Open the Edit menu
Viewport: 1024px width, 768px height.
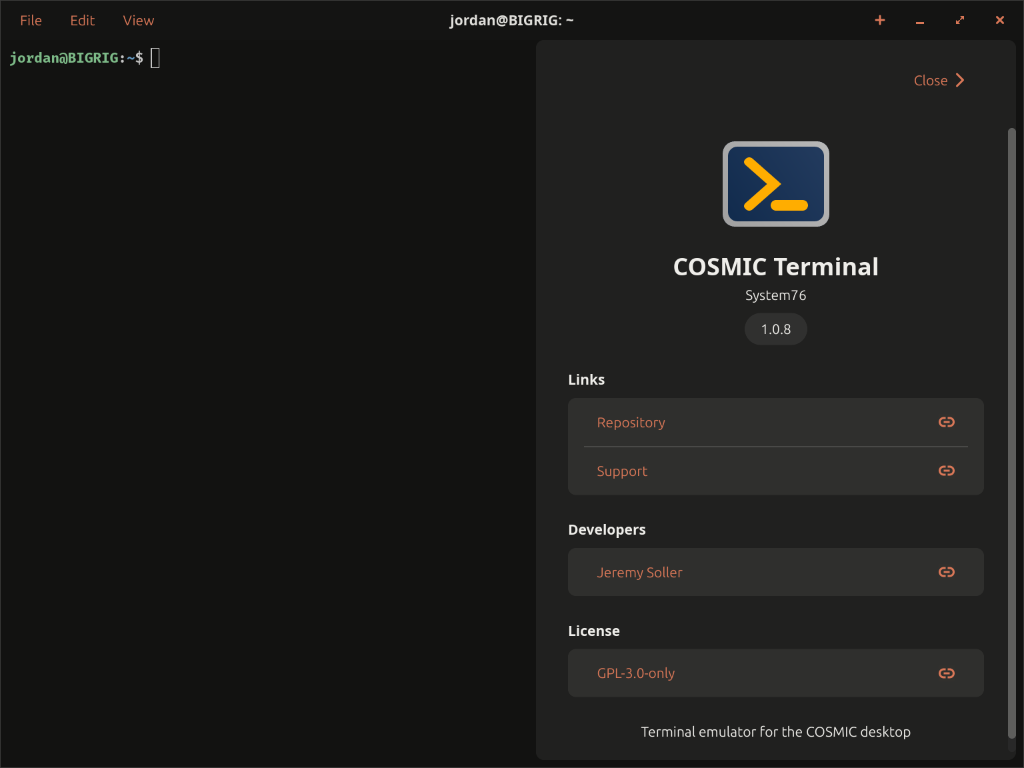pyautogui.click(x=82, y=20)
